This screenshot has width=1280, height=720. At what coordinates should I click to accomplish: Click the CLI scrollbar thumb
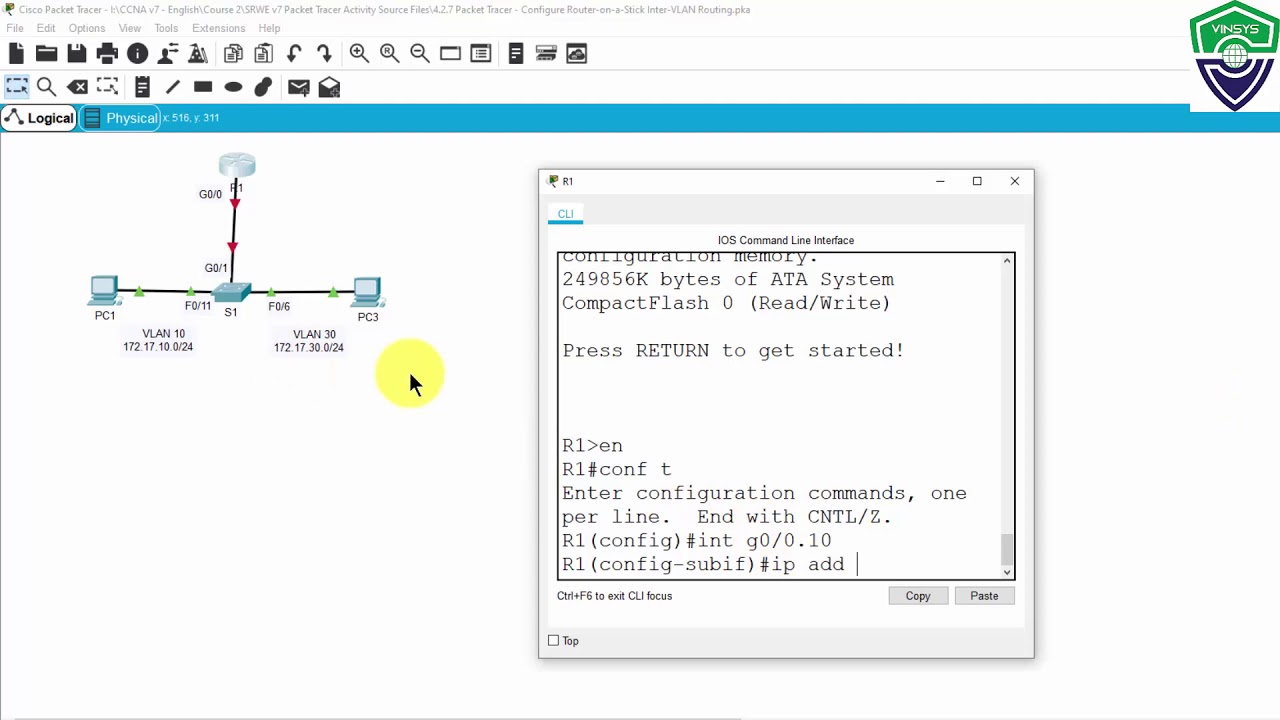pyautogui.click(x=1007, y=548)
